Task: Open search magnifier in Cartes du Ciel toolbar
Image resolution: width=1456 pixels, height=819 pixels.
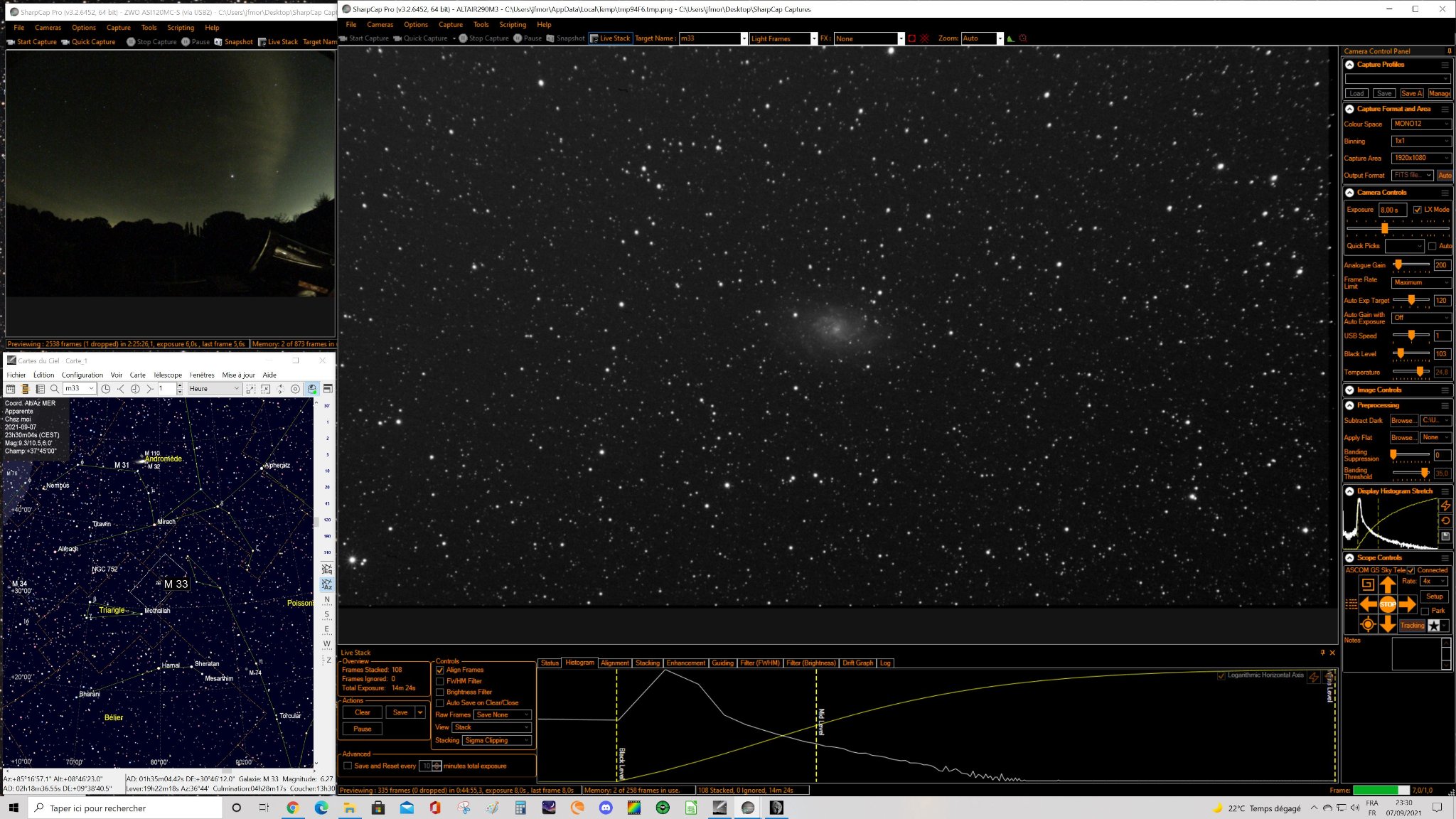Action: 55,389
